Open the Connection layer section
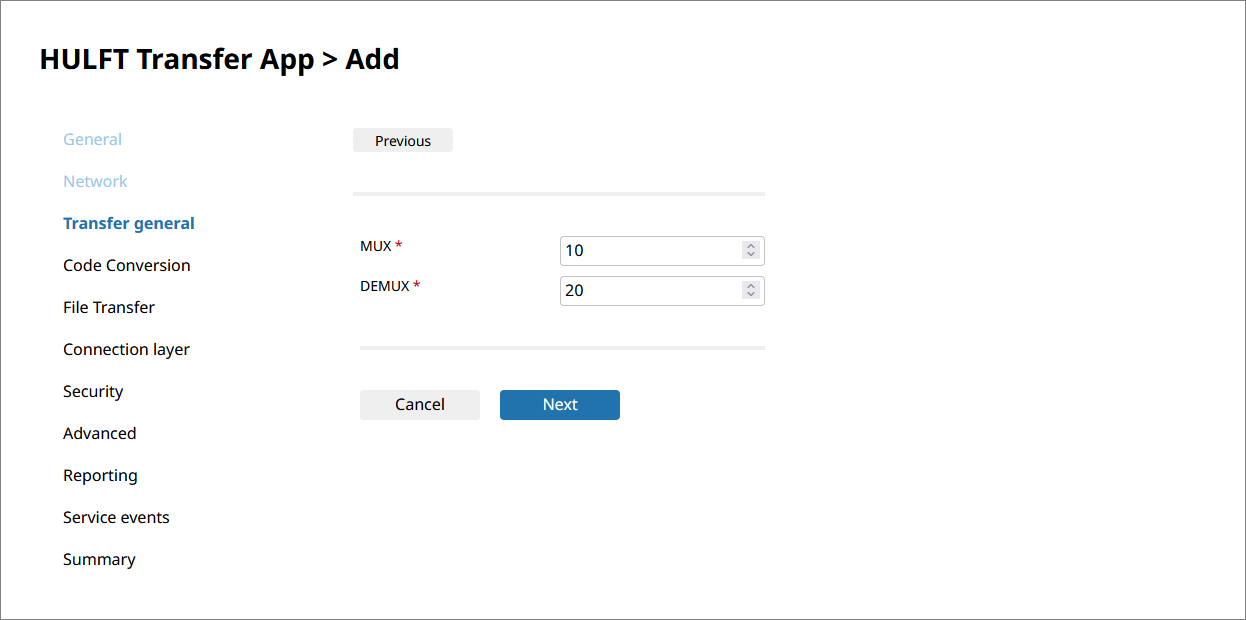This screenshot has width=1246, height=620. (126, 350)
